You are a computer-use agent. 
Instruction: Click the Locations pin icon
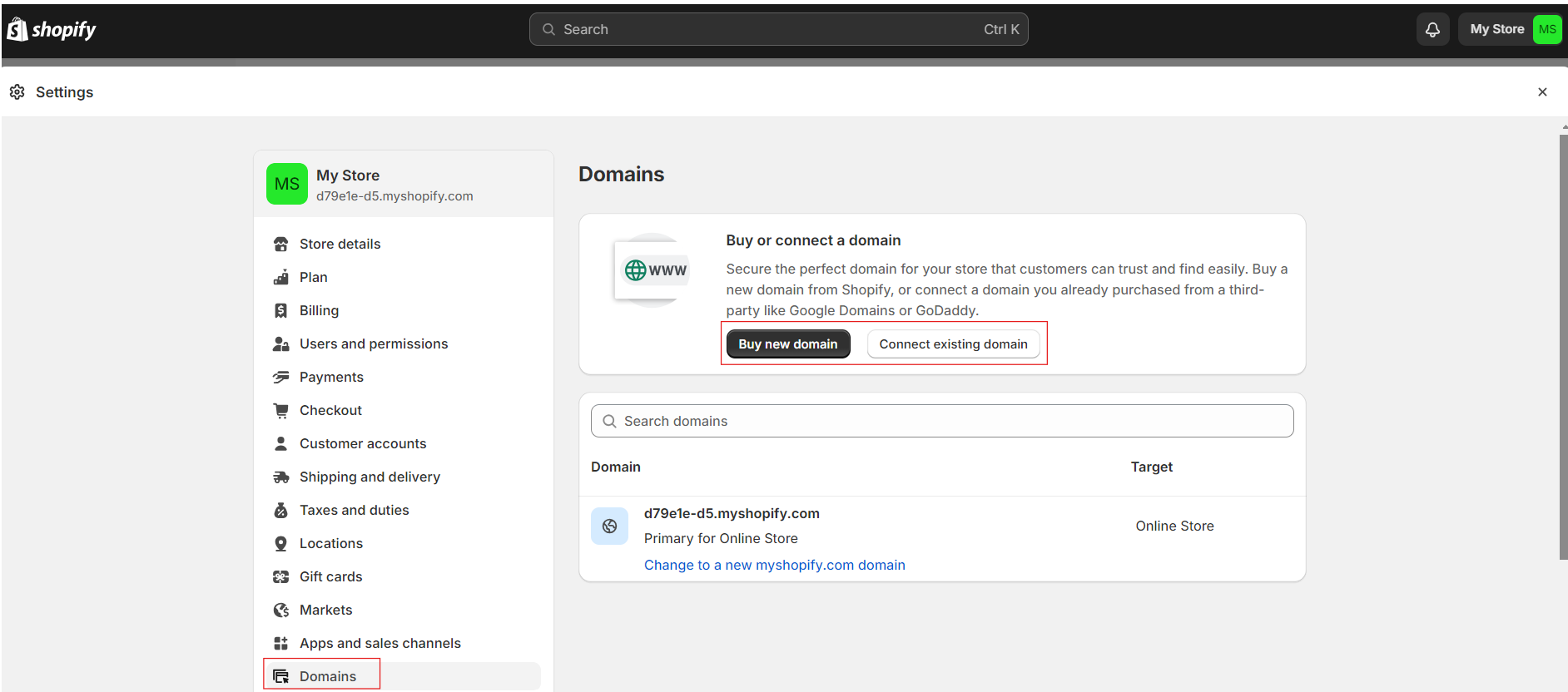(x=281, y=543)
